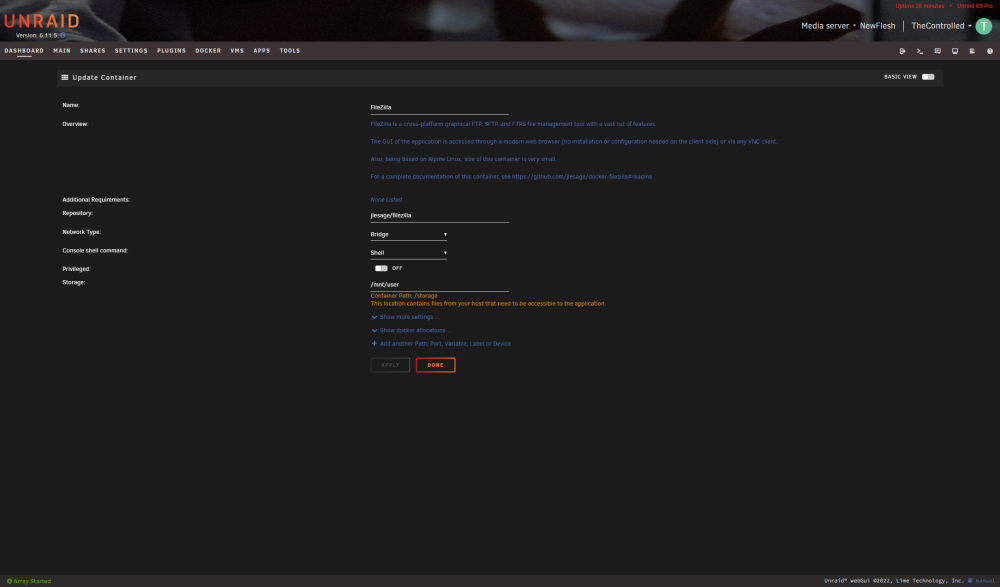Click Add another Path, Port, Variable link
This screenshot has height=587, width=1000.
[x=445, y=344]
